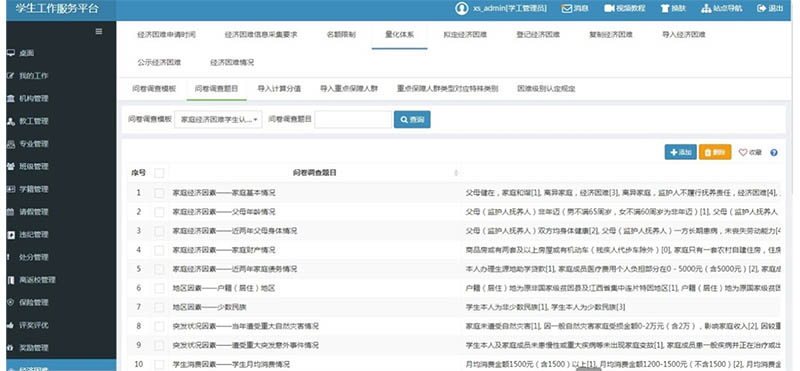Click the 收藏 heart icon
The width and height of the screenshot is (800, 371).
pyautogui.click(x=743, y=152)
